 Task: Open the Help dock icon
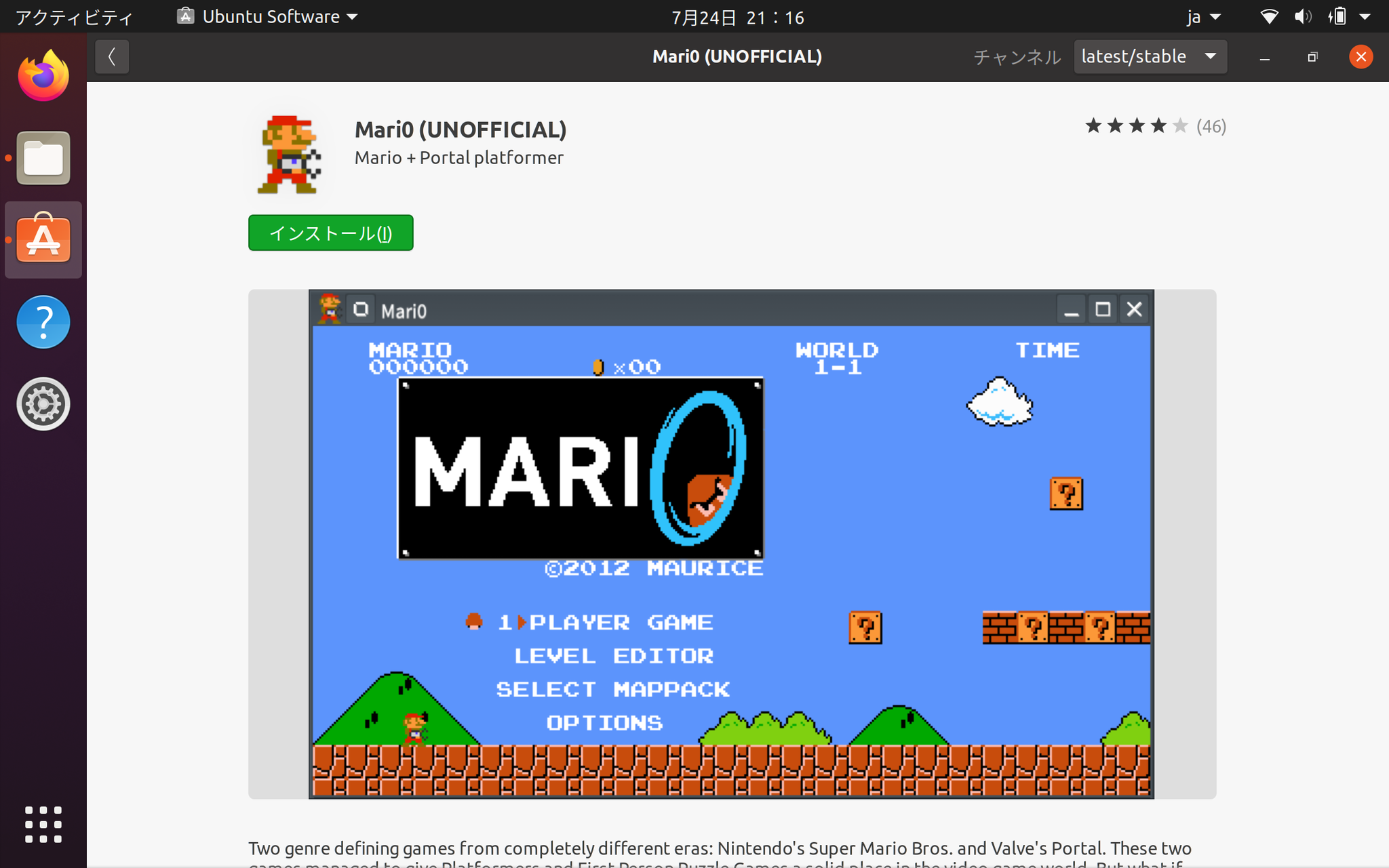(43, 322)
